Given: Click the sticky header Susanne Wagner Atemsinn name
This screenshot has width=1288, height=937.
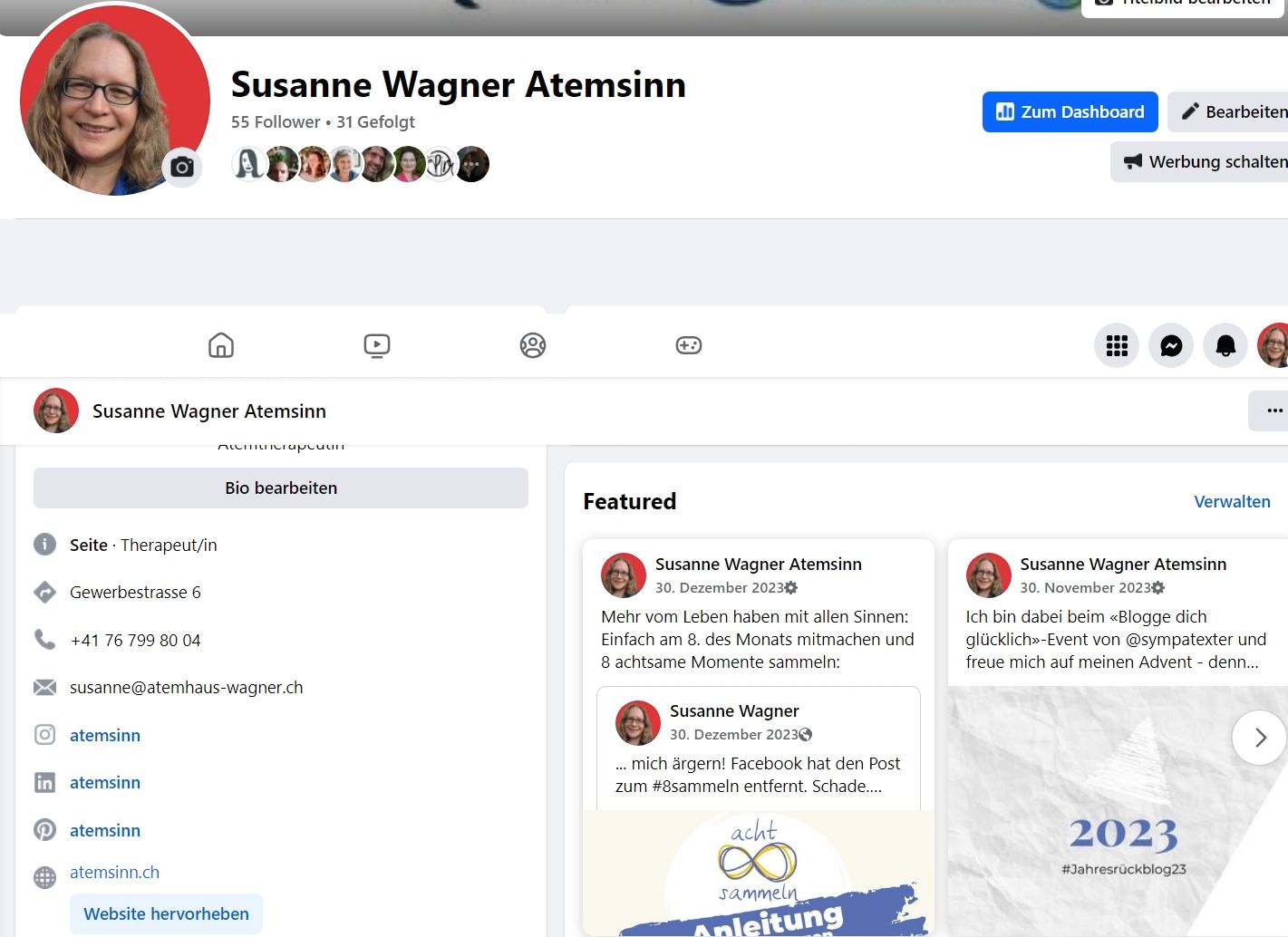Looking at the screenshot, I should pyautogui.click(x=209, y=411).
